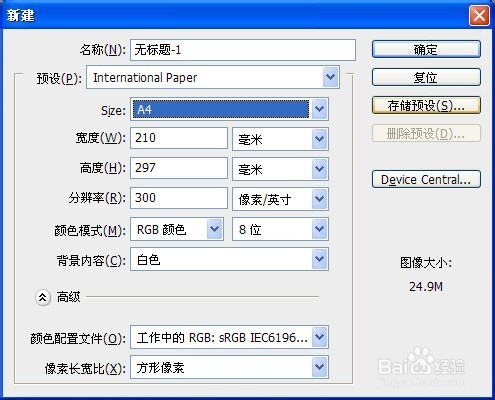Focus the 名称 field containing 无标题-1

tap(243, 50)
